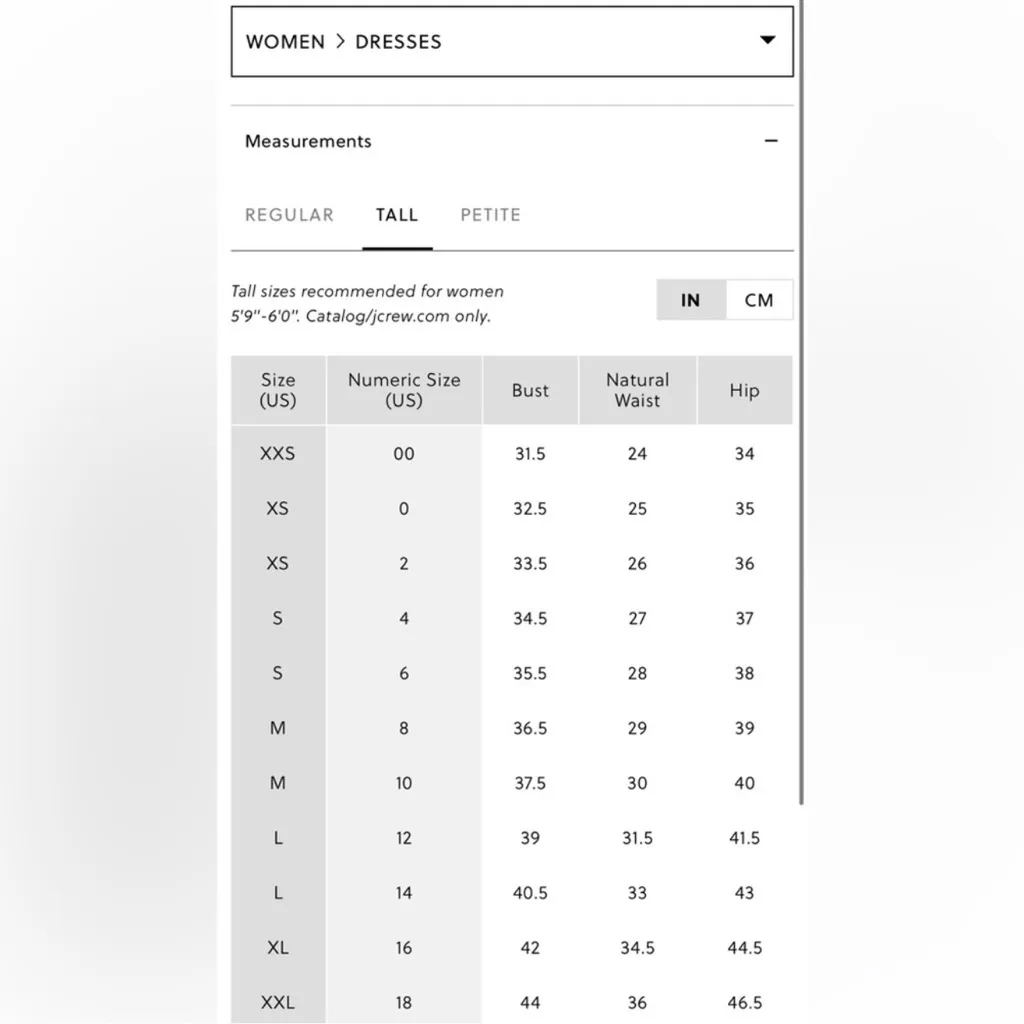Collapse Measurements using the minus icon
Image resolution: width=1024 pixels, height=1024 pixels.
771,141
